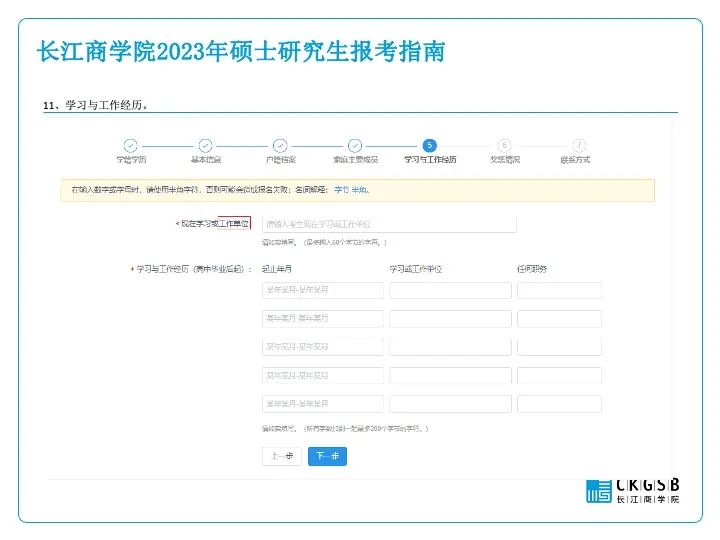
Task: Click the 学习与工作经历（高中毕业后起） label
Action: [x=191, y=269]
